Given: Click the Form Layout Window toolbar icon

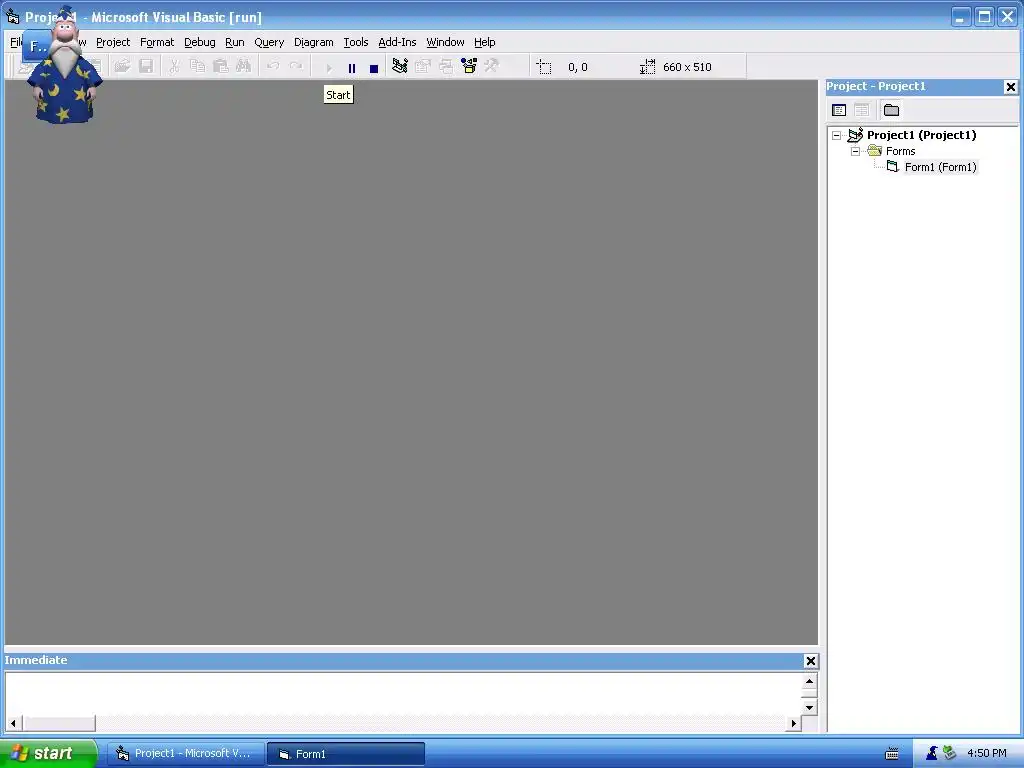Looking at the screenshot, I should [446, 66].
